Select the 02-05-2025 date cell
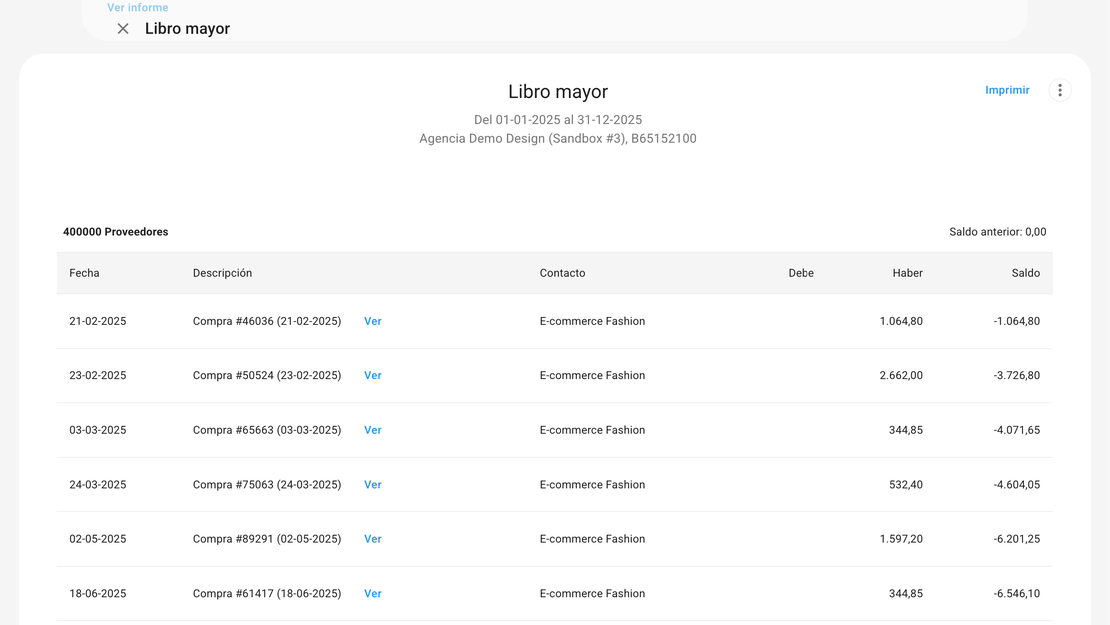The width and height of the screenshot is (1110, 625). (98, 539)
